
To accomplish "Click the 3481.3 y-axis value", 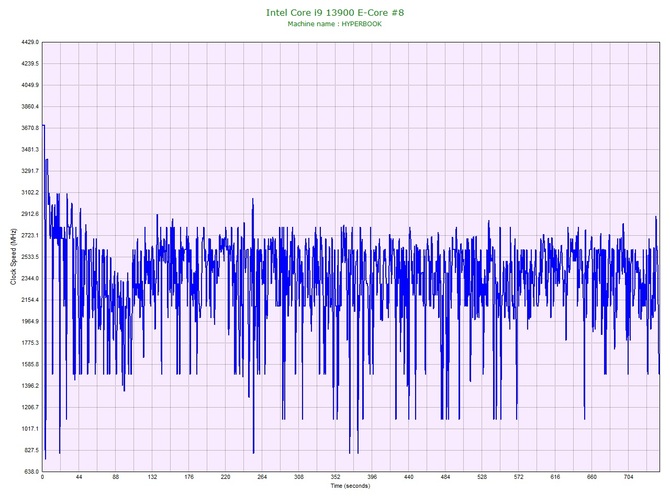I will coord(30,150).
